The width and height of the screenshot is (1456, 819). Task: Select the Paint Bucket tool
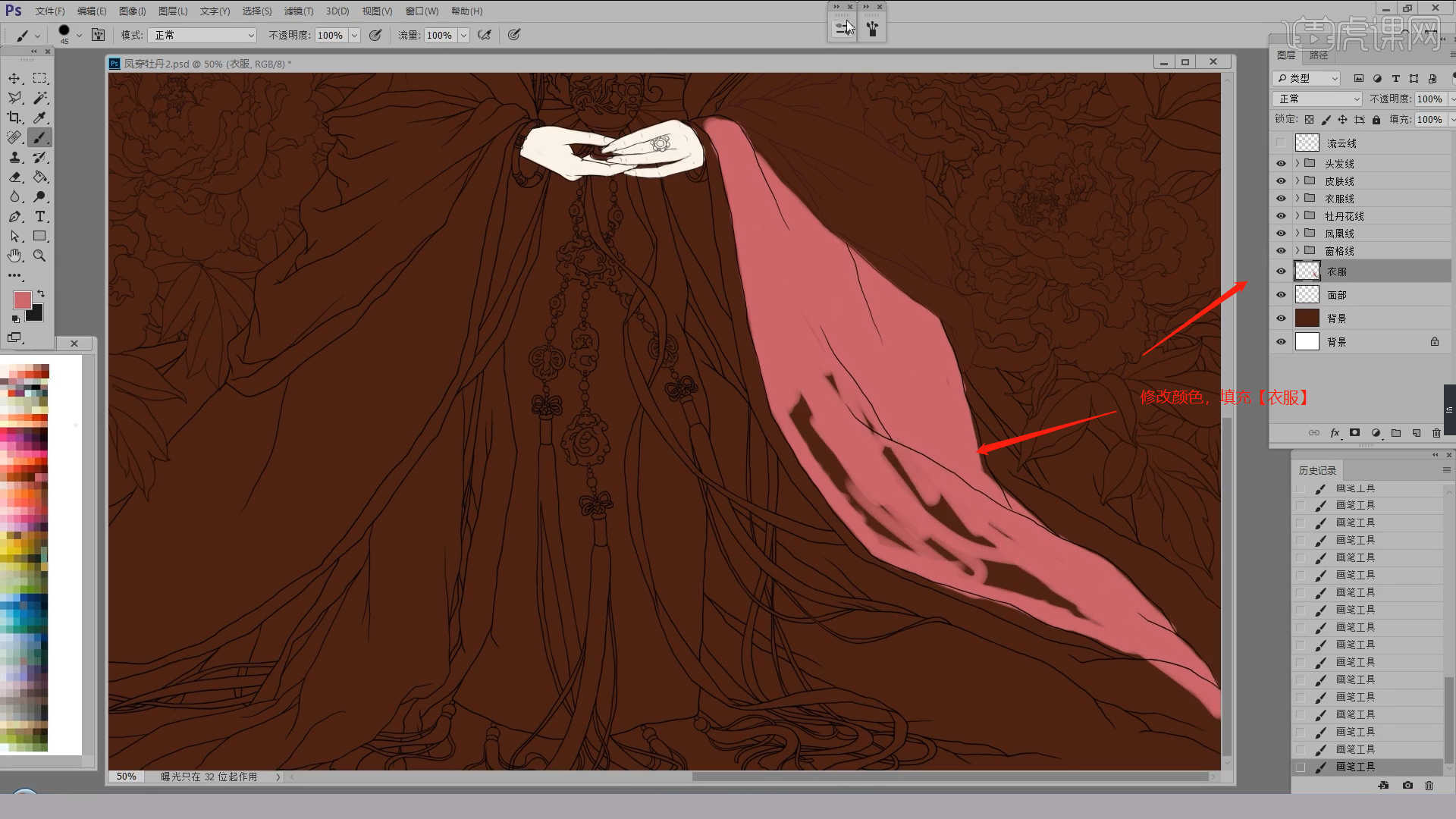coord(40,177)
